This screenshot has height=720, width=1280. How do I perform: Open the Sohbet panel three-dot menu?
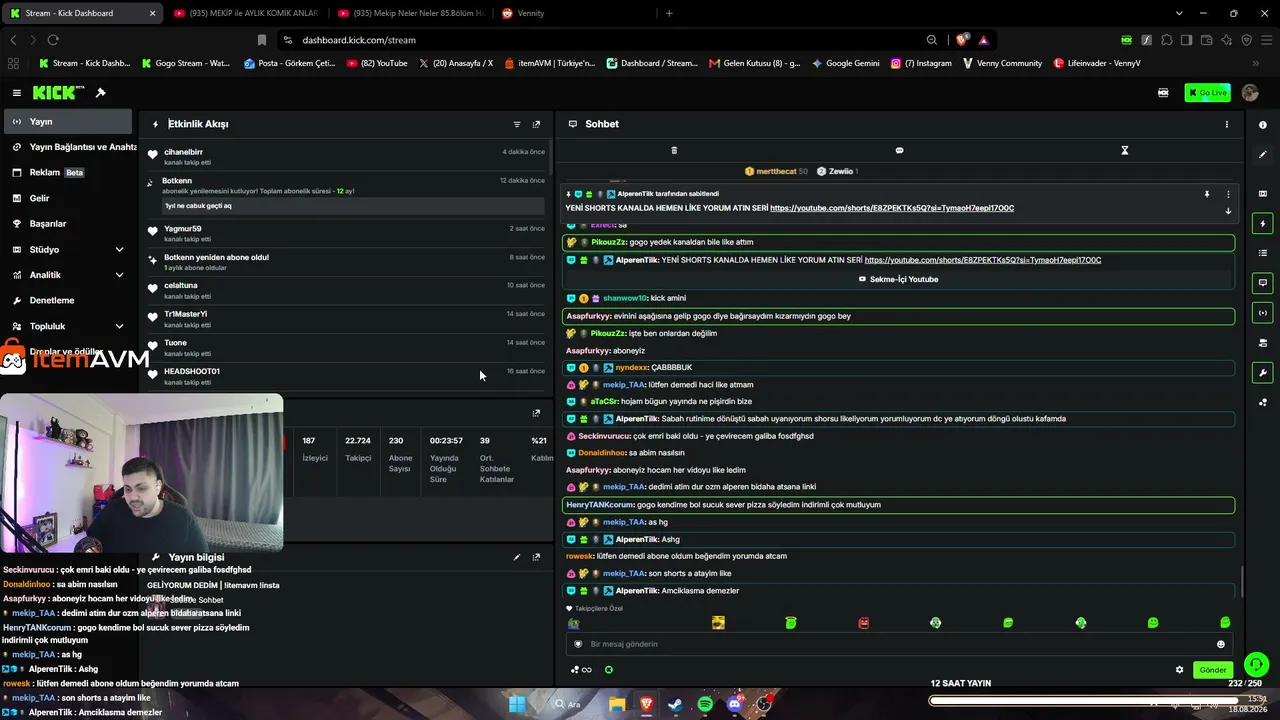pos(1227,124)
